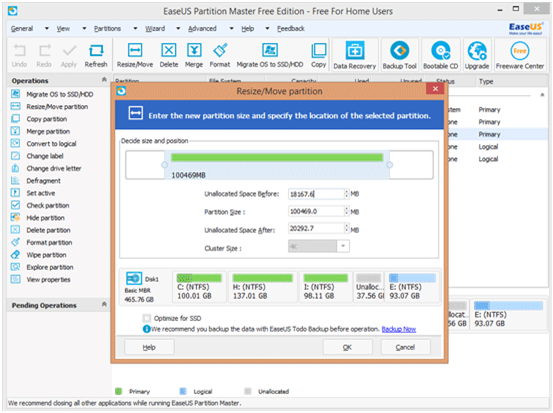Image resolution: width=553 pixels, height=413 pixels.
Task: Open the Cluster Size dropdown
Action: coord(342,246)
